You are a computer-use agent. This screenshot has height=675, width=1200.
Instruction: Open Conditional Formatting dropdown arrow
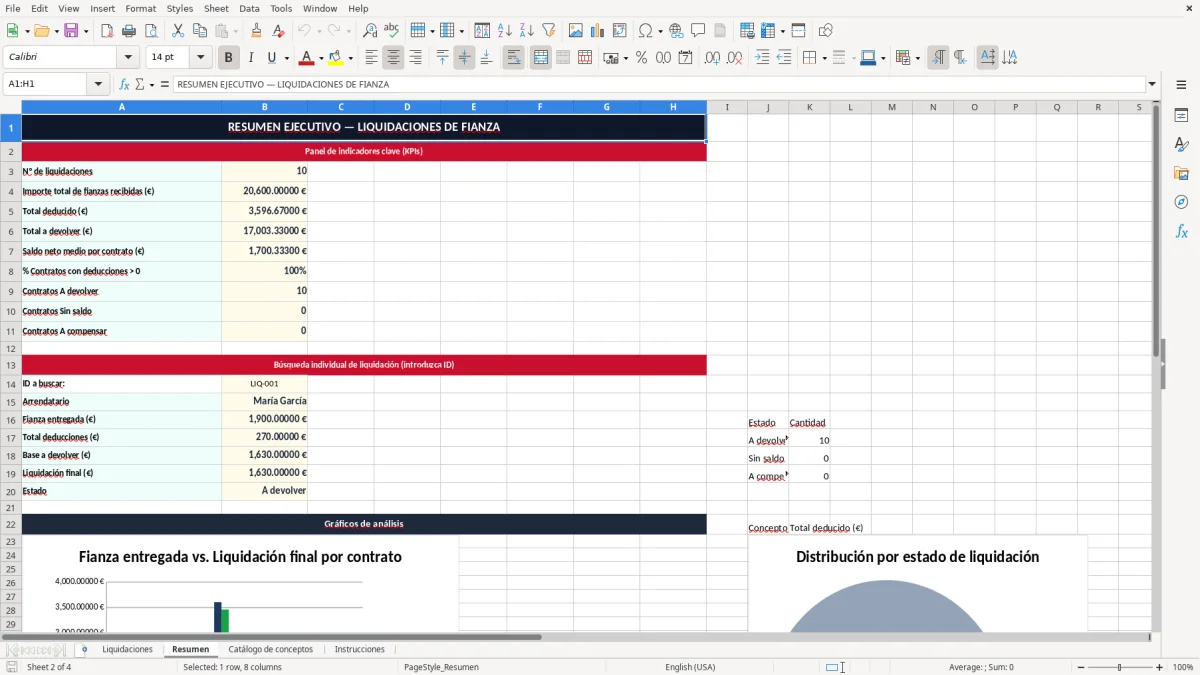pyautogui.click(x=917, y=58)
